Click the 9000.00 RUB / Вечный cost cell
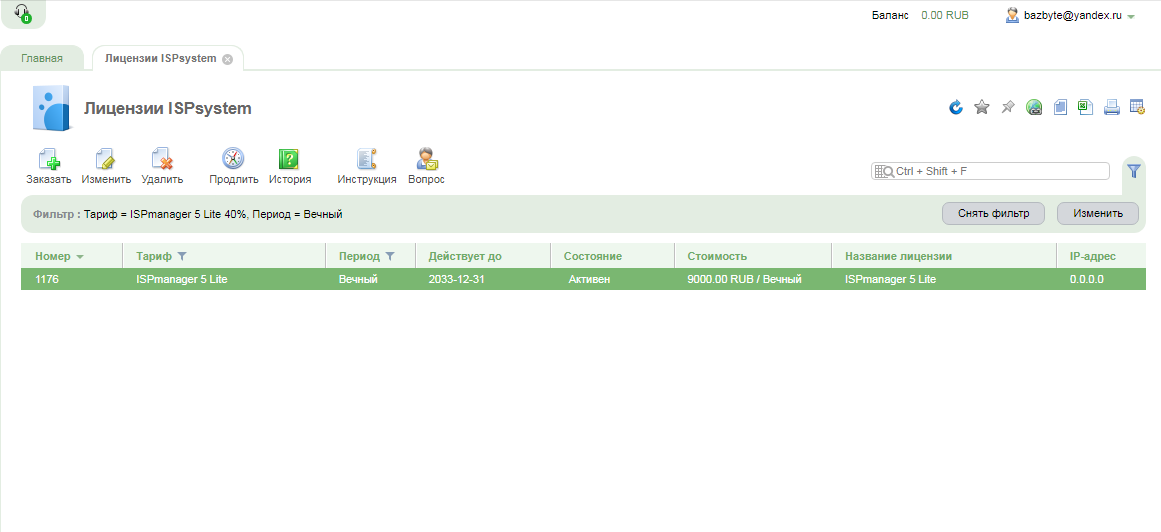Image resolution: width=1161 pixels, height=532 pixels. click(744, 279)
